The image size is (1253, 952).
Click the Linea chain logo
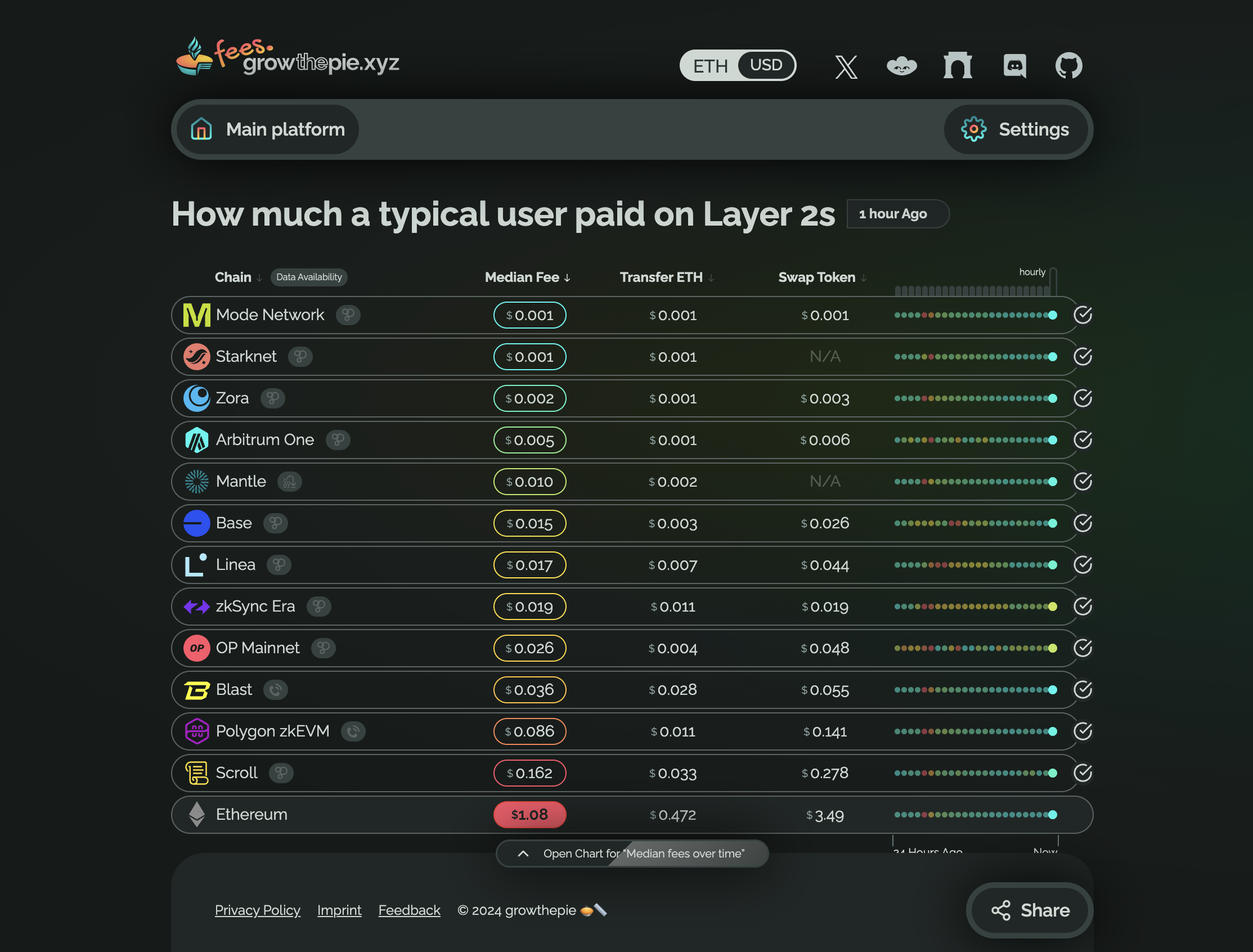(195, 565)
